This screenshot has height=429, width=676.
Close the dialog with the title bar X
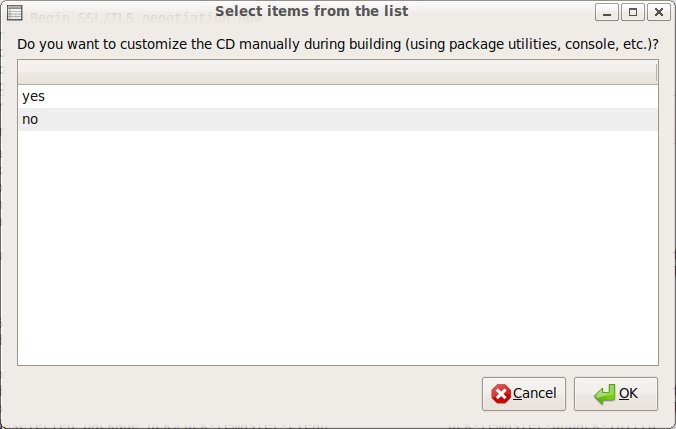point(657,12)
